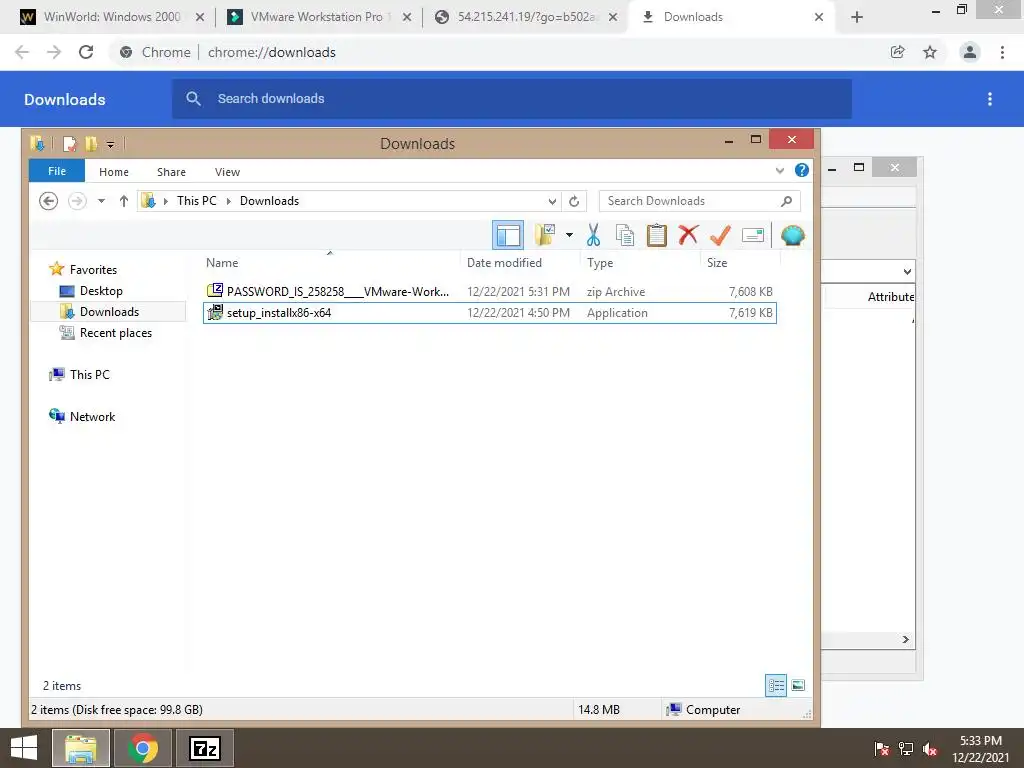Screen dimensions: 1024x768
Task: Select the PASSWORD_IS_258258 zip archive
Action: click(x=490, y=291)
